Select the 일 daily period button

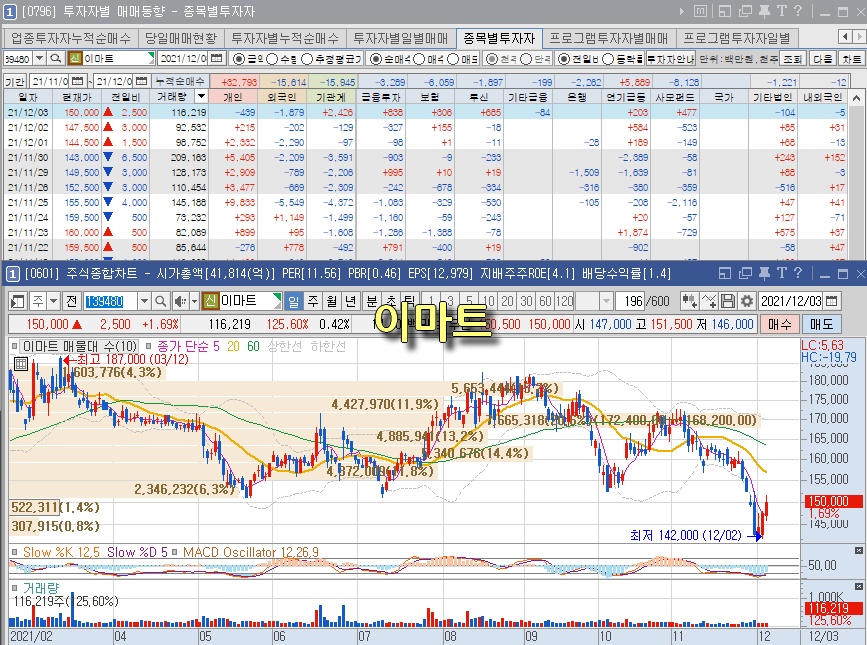[x=294, y=301]
